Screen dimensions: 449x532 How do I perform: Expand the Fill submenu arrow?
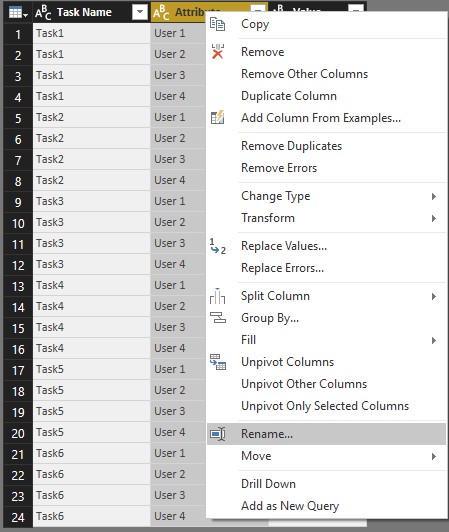point(433,340)
